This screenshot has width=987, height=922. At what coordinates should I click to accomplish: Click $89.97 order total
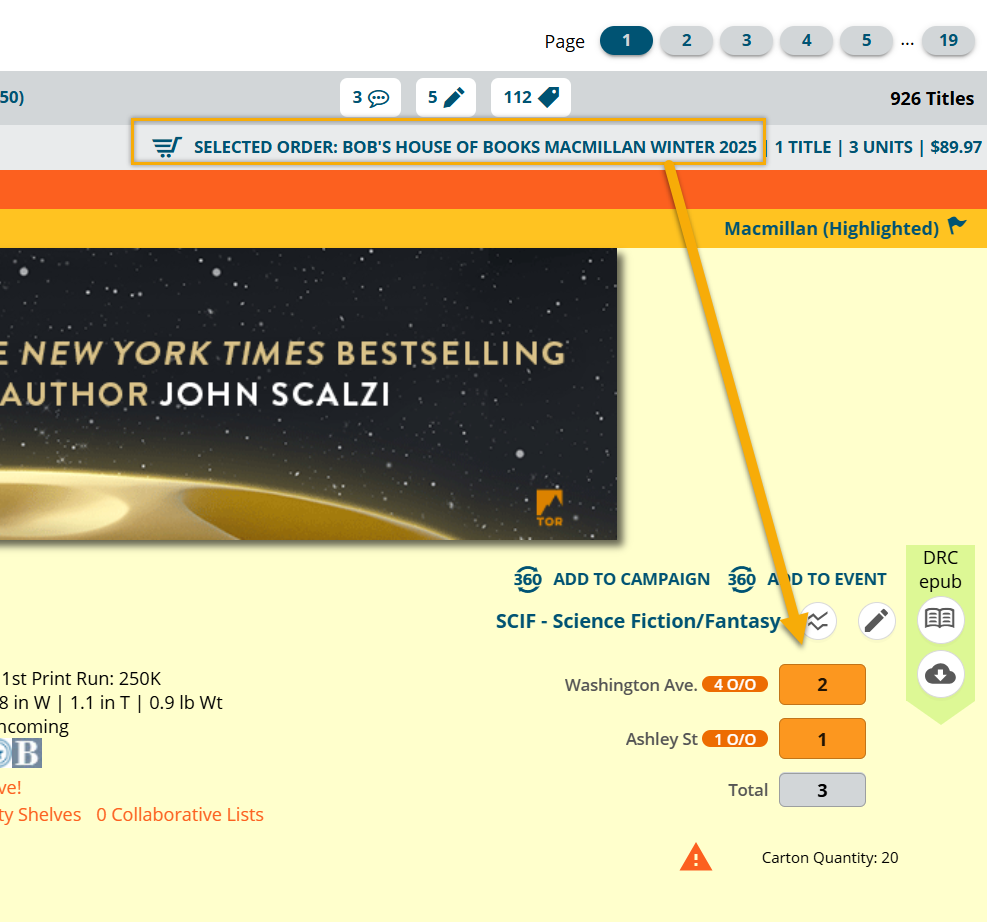click(x=956, y=147)
